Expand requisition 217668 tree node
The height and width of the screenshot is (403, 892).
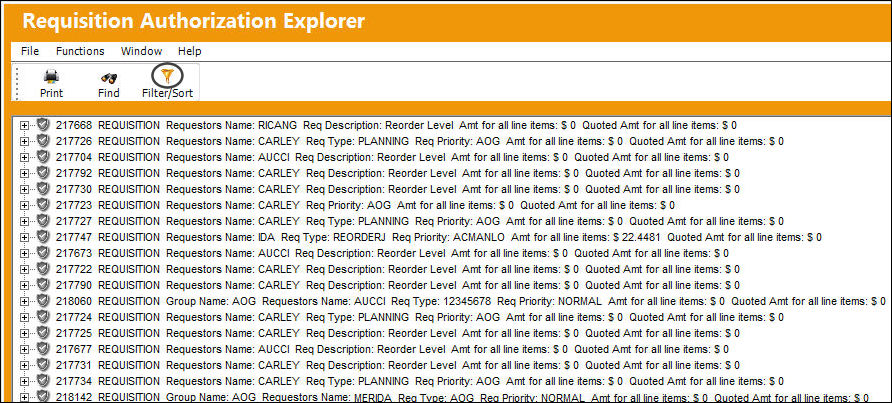[x=24, y=125]
